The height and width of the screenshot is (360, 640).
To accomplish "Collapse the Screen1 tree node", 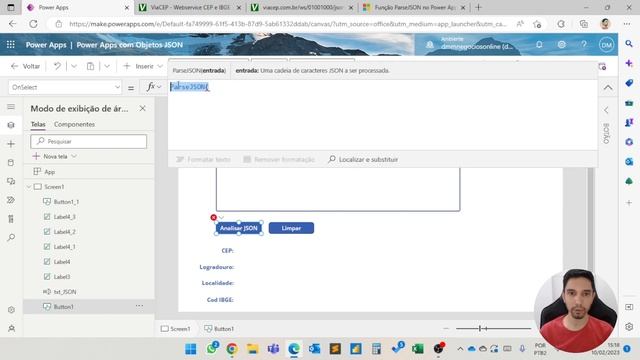I will pos(29,187).
